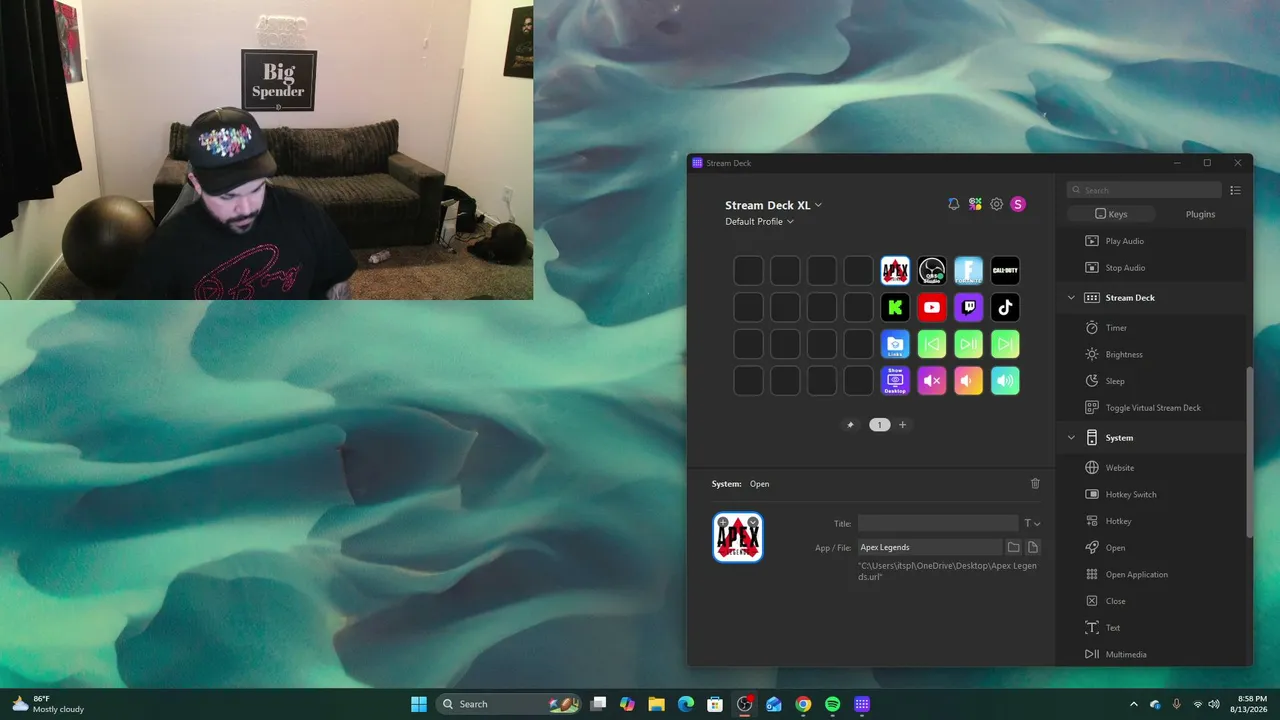Select the volume up key

[1005, 381]
